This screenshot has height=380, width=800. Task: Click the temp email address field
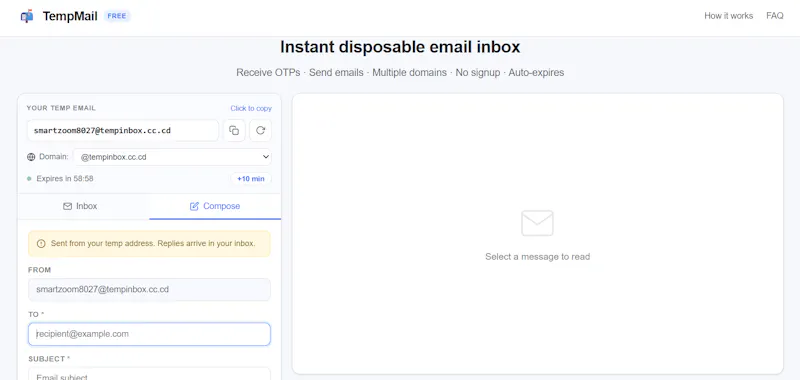pos(123,131)
